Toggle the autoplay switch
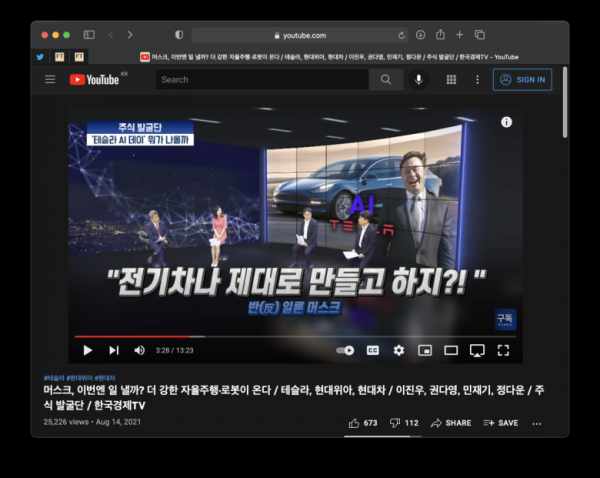 345,350
